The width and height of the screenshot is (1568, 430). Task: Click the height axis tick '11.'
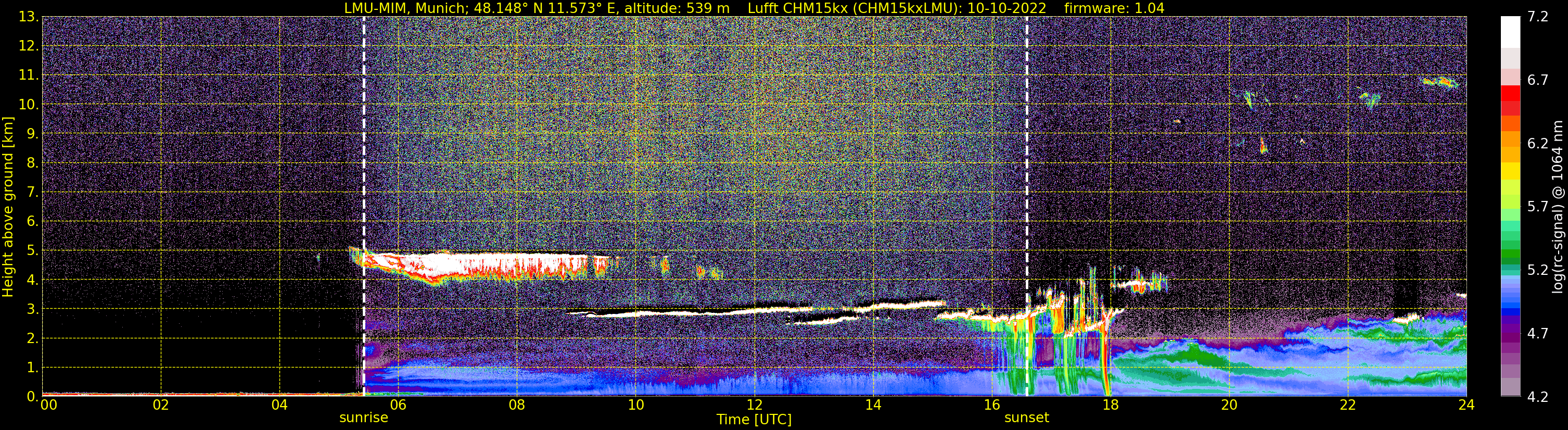coord(28,75)
